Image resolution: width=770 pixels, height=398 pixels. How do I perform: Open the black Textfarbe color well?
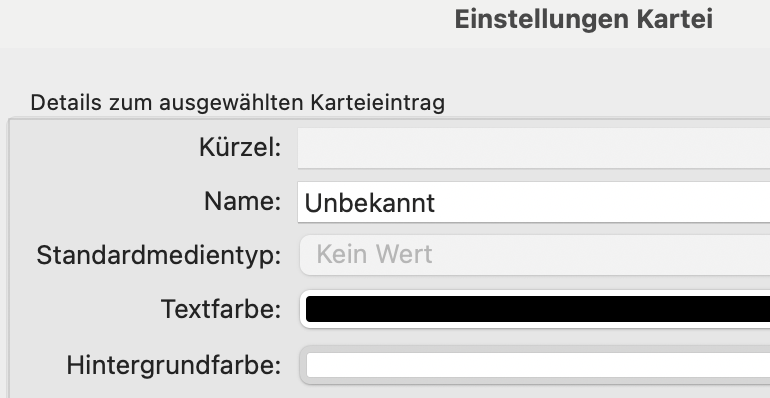(538, 309)
